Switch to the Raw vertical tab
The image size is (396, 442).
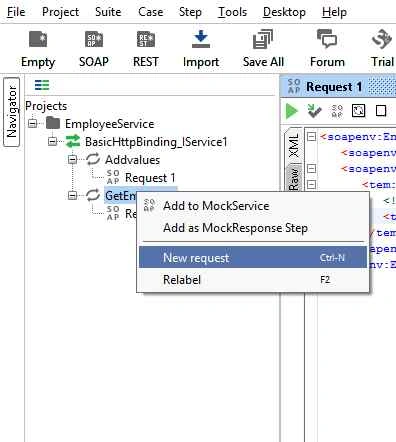[294, 178]
